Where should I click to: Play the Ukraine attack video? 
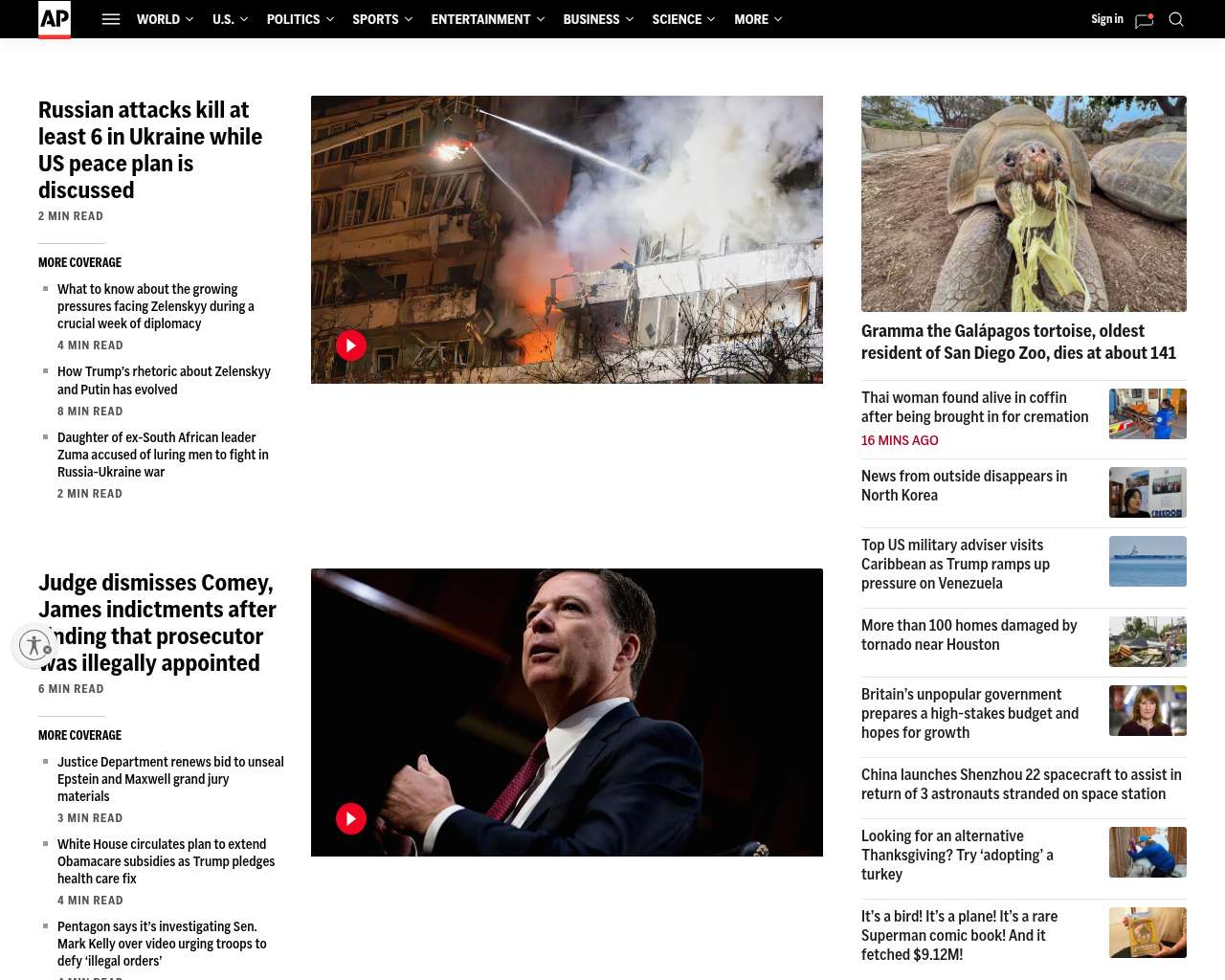[351, 345]
